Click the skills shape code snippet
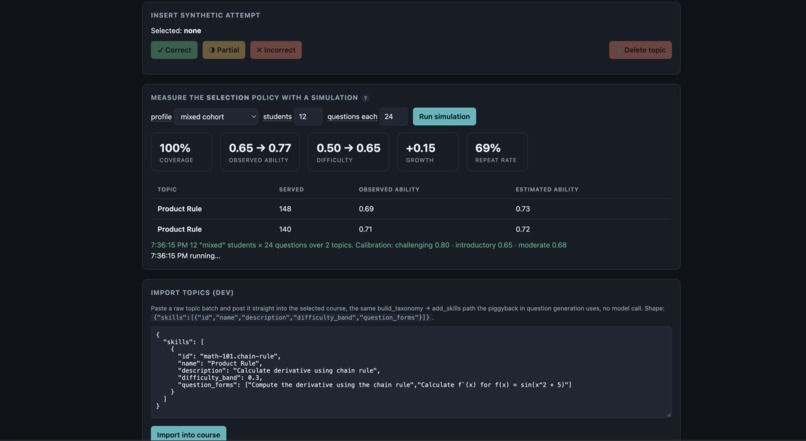806x441 pixels. point(292,318)
